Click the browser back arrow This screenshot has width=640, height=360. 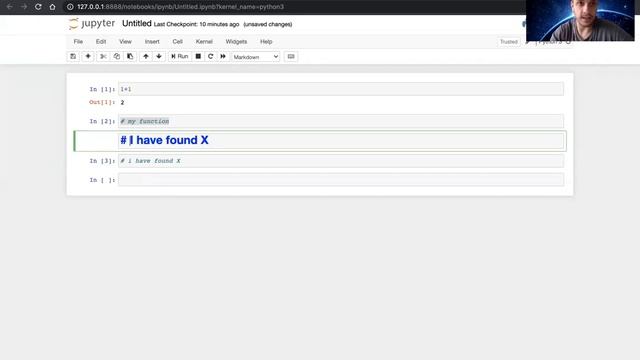(9, 7)
